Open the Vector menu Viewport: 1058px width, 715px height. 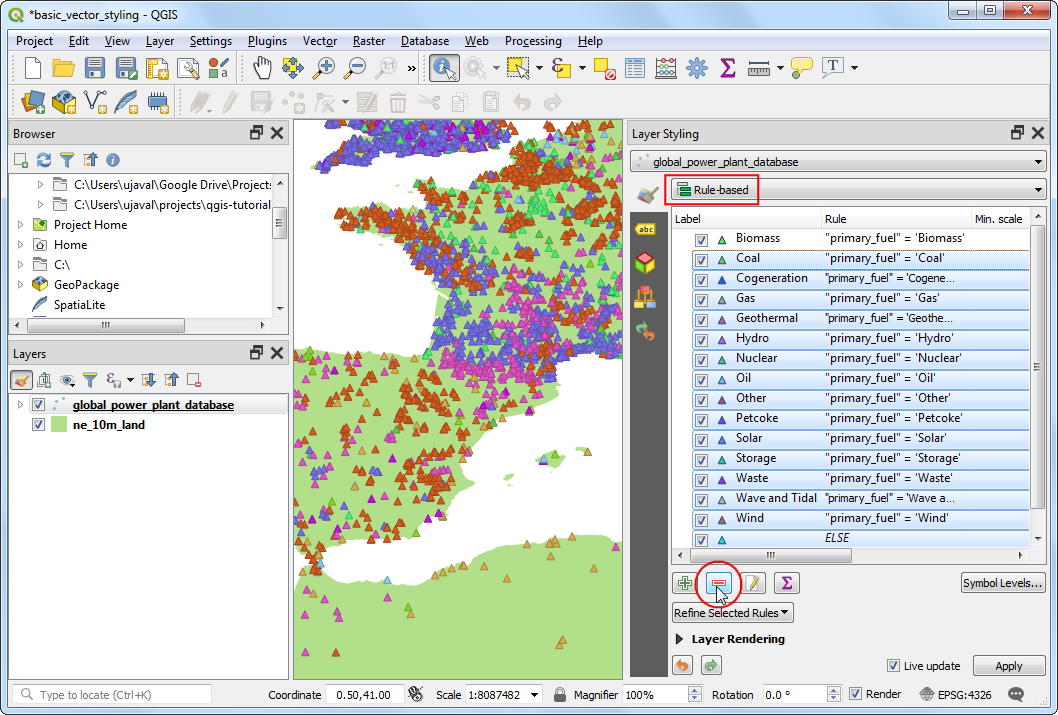coord(320,41)
